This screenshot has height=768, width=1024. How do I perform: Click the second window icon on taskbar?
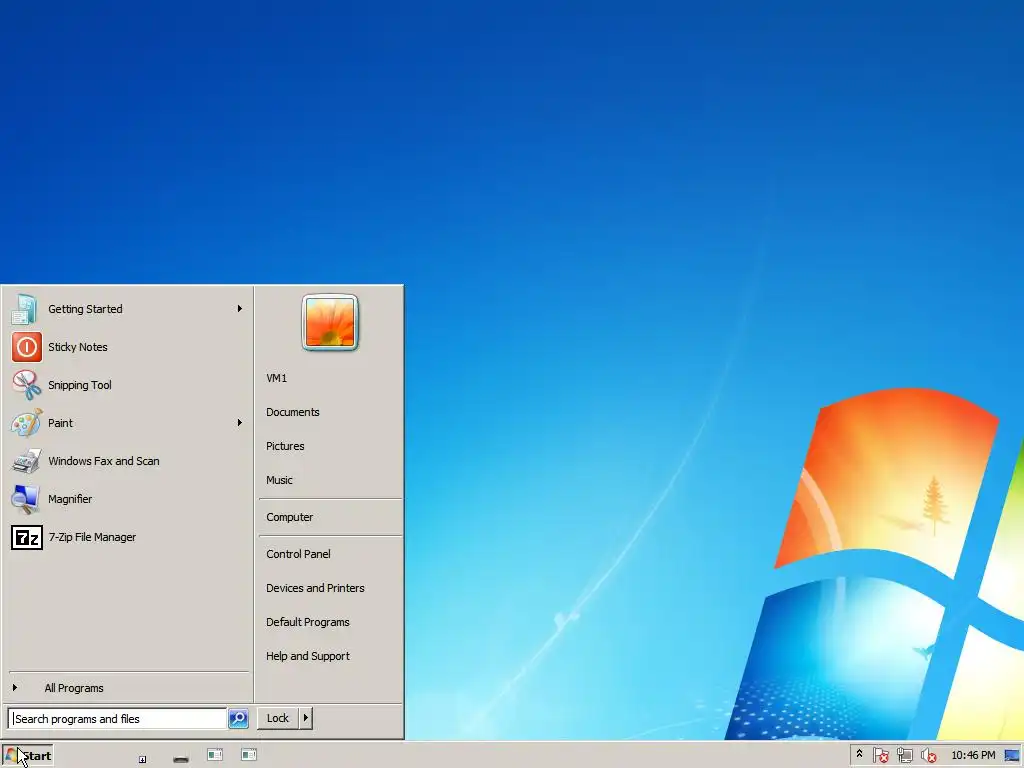[x=249, y=754]
